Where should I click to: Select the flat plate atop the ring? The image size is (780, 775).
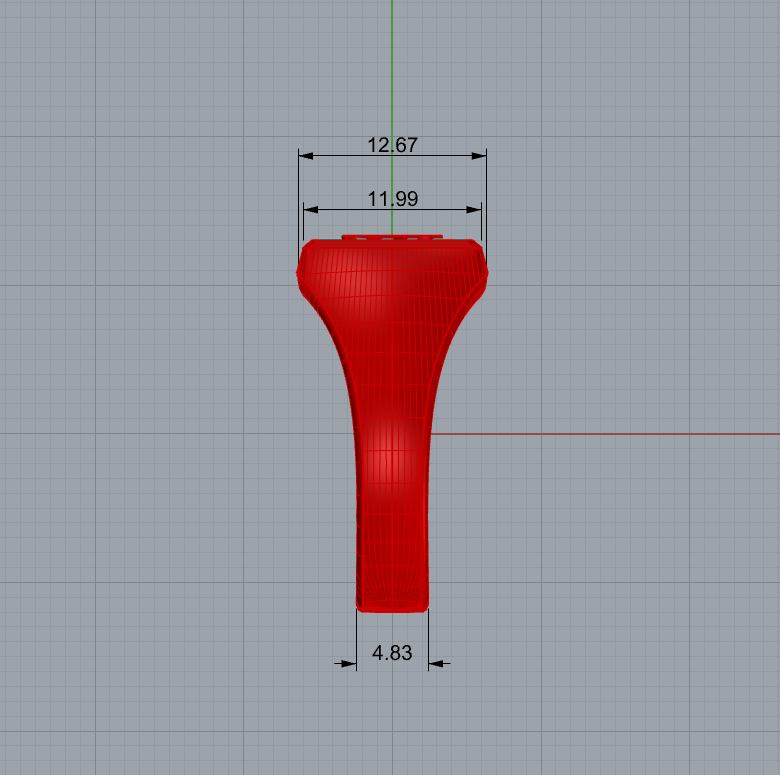392,237
